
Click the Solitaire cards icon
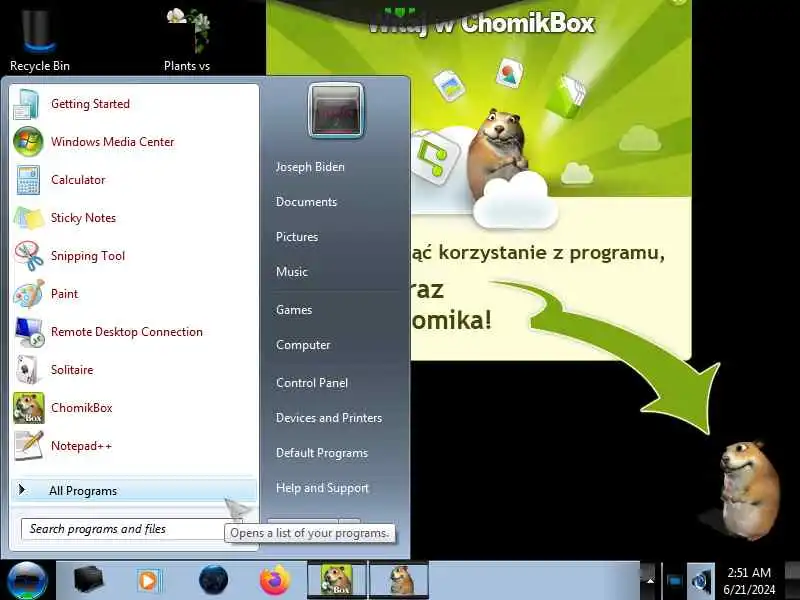tap(28, 369)
